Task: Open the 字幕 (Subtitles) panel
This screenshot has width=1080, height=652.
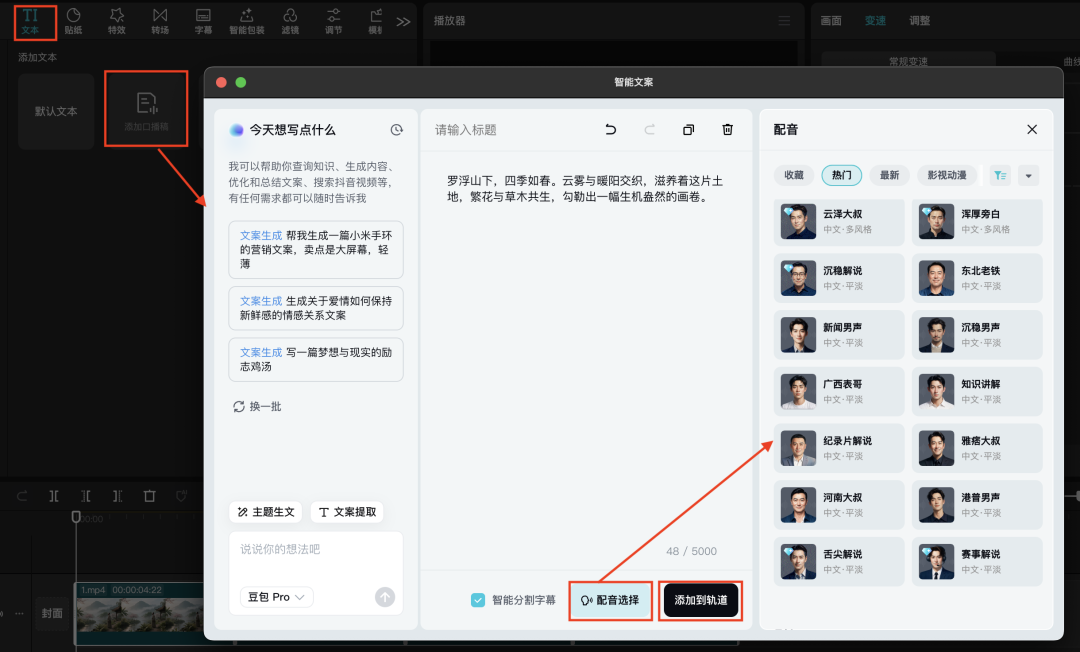Action: 201,20
